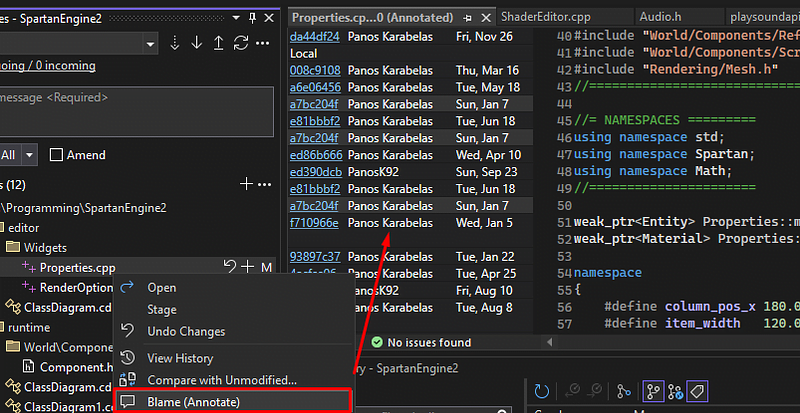Toggle show tags in Git Repository
This screenshot has width=800, height=413.
tap(696, 392)
